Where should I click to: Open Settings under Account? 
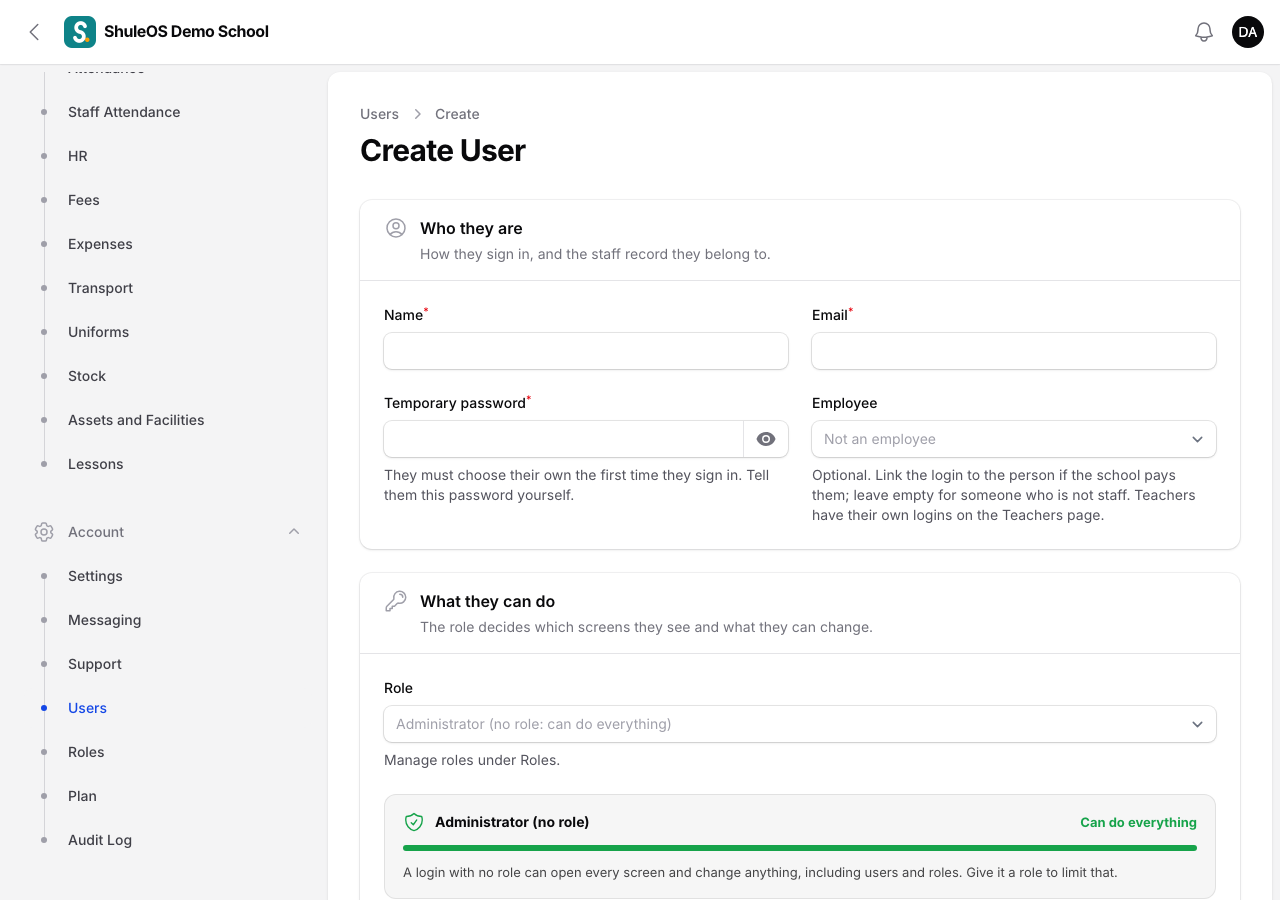(x=95, y=576)
